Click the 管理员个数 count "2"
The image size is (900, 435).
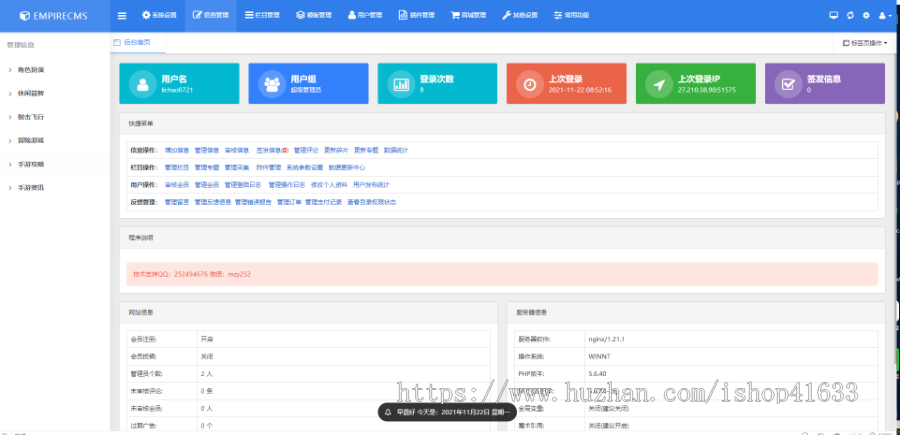(203, 374)
